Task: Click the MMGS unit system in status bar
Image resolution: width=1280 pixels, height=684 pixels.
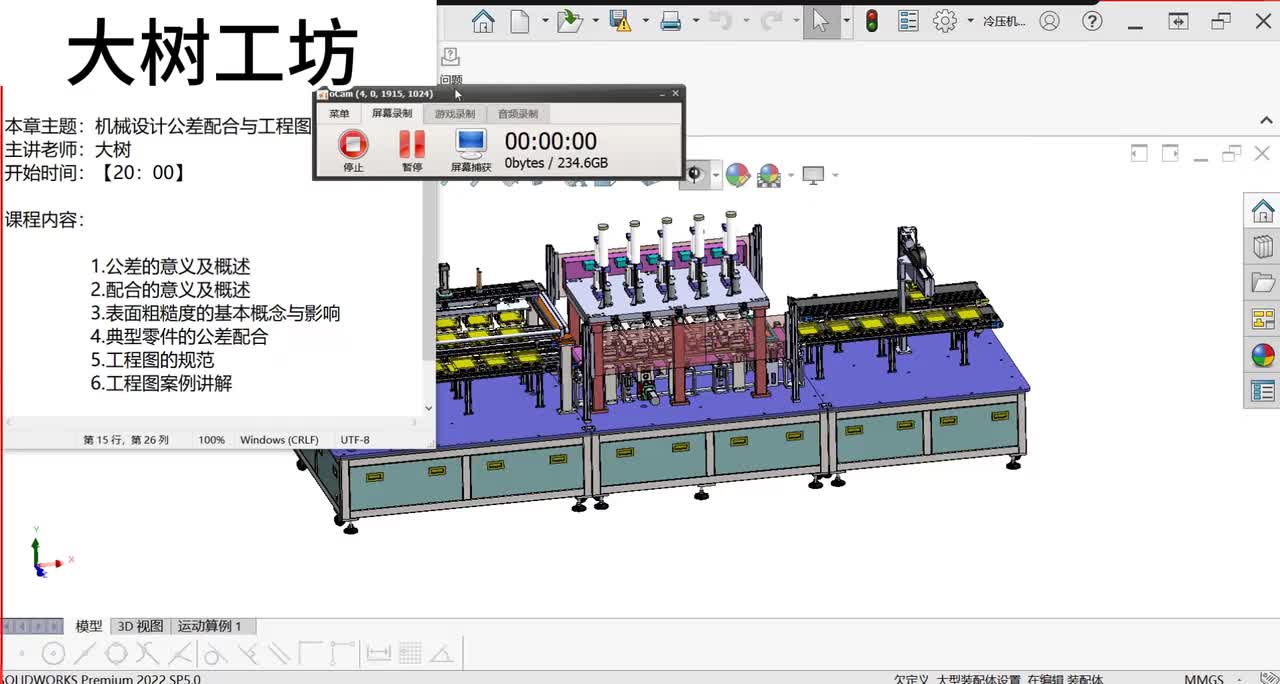Action: click(x=1204, y=679)
